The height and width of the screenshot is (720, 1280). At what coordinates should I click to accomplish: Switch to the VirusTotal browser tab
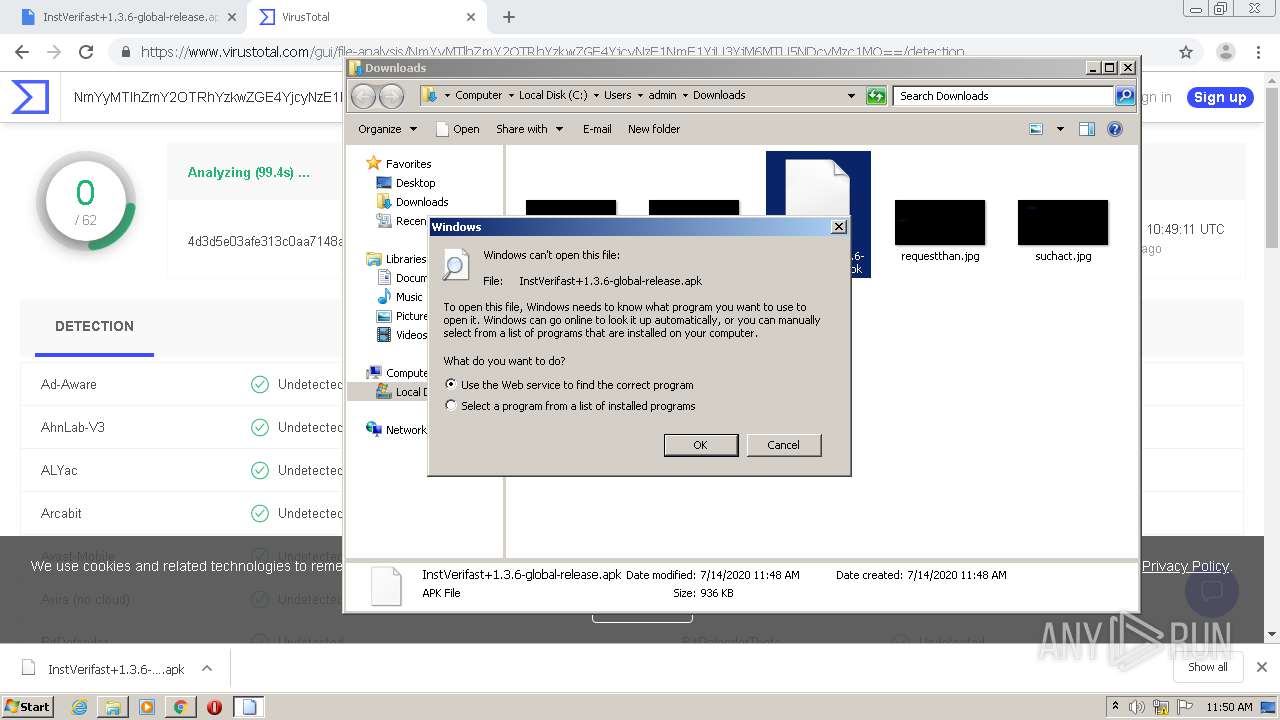(366, 17)
